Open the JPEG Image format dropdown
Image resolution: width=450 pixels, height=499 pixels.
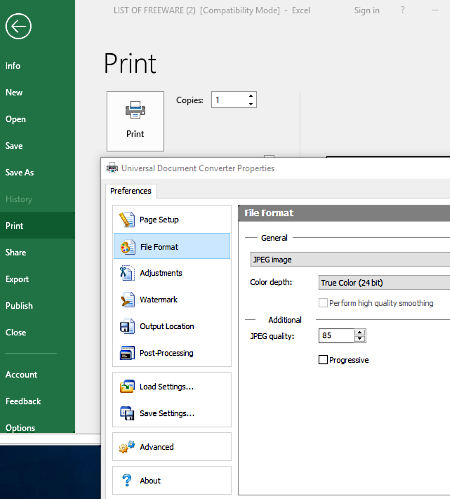coord(350,260)
